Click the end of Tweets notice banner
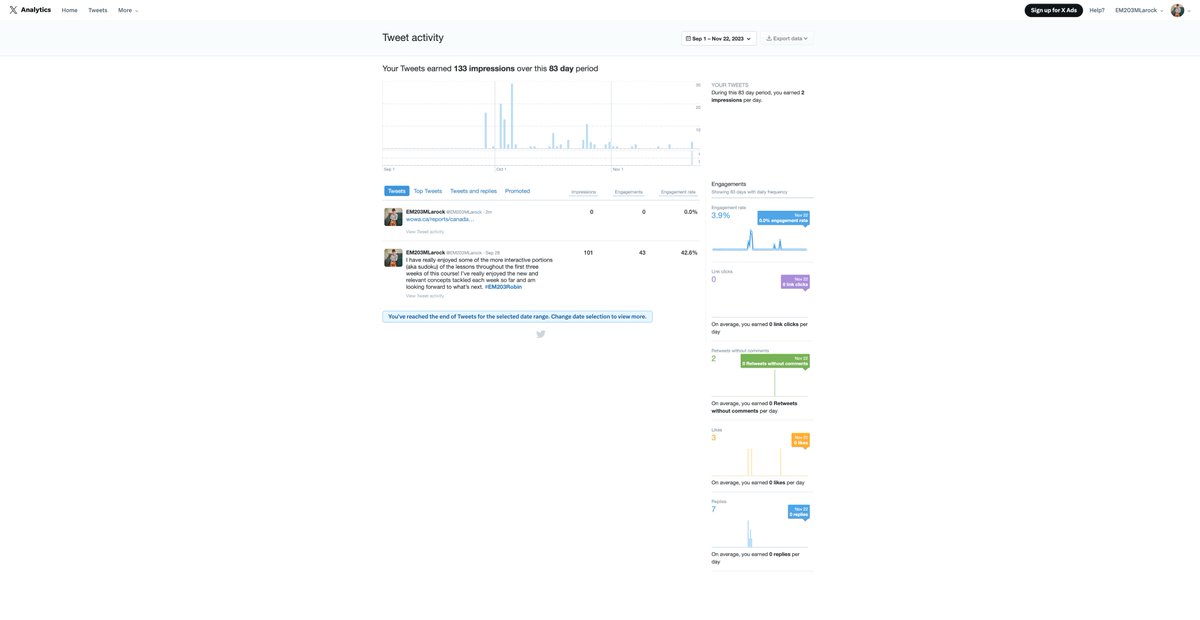 pyautogui.click(x=517, y=316)
